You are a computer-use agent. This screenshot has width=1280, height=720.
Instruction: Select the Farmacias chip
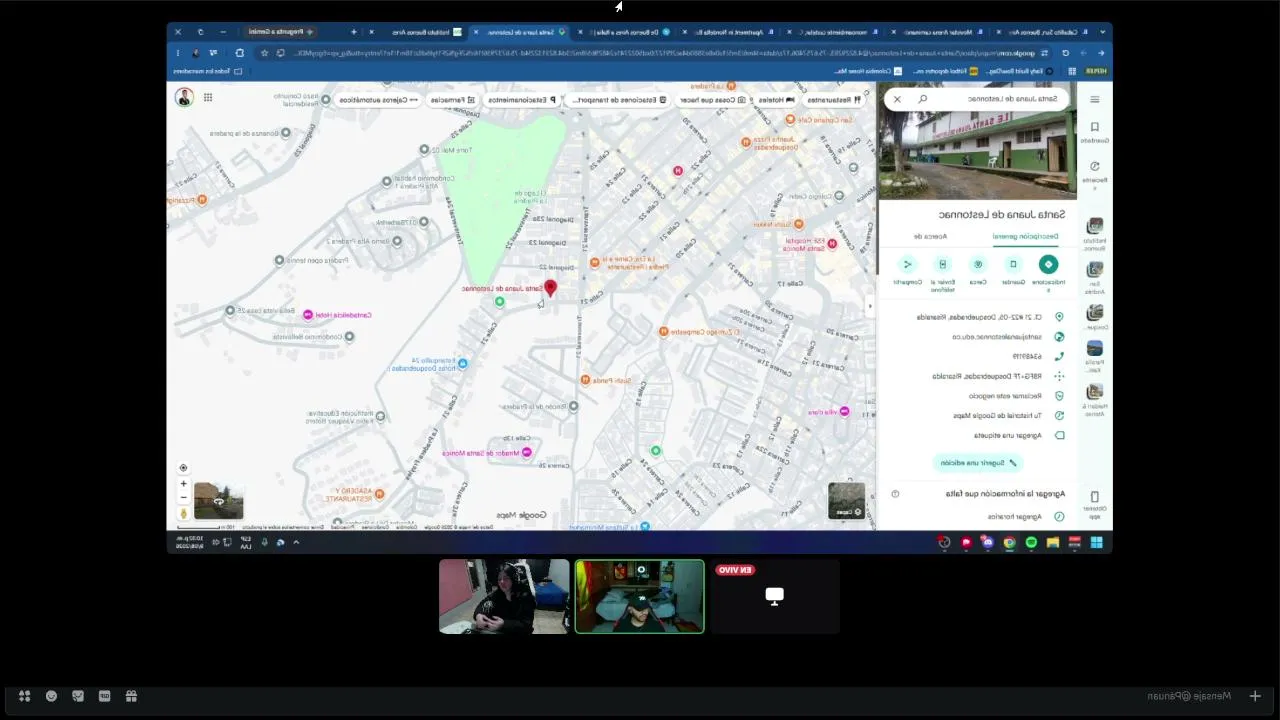coord(453,100)
